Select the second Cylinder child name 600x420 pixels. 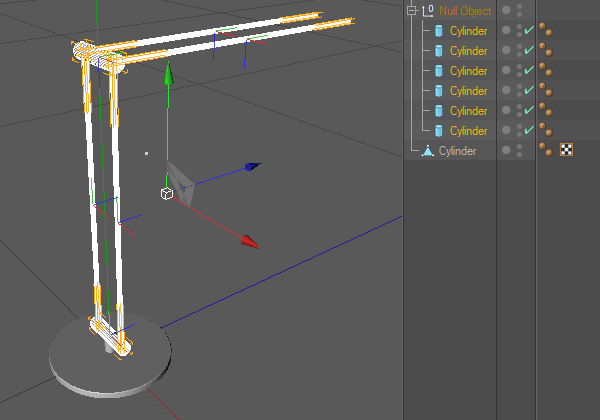coord(468,51)
